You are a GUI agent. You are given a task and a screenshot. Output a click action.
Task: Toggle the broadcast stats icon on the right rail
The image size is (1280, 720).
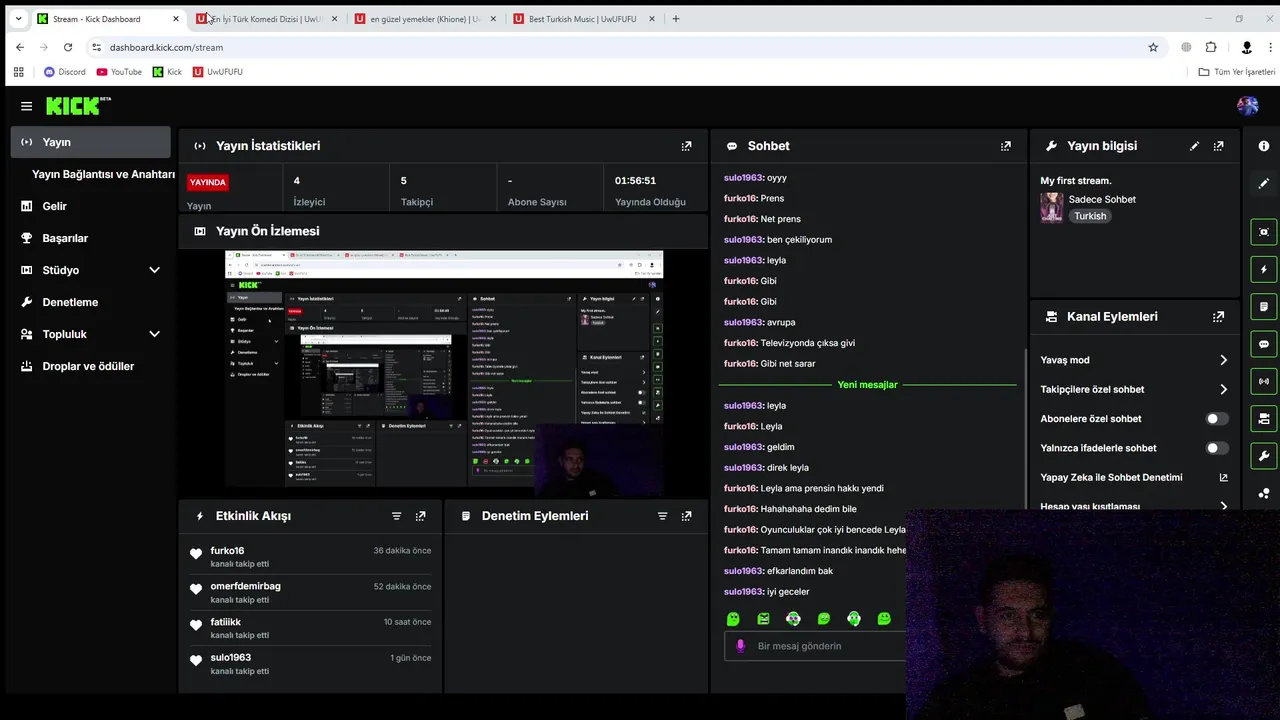click(1264, 381)
